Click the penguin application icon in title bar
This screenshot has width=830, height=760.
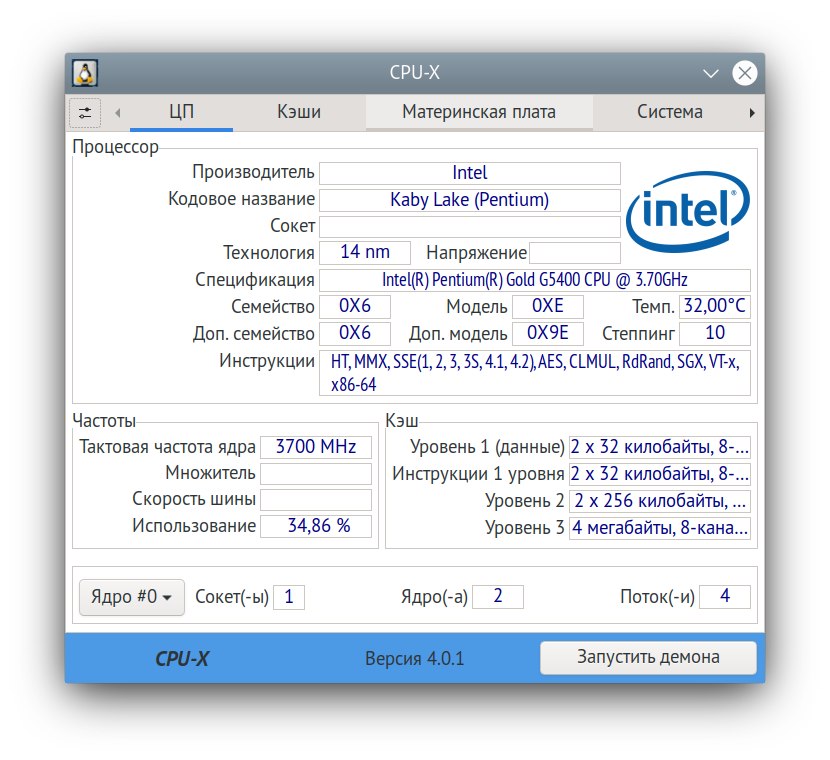coord(85,73)
